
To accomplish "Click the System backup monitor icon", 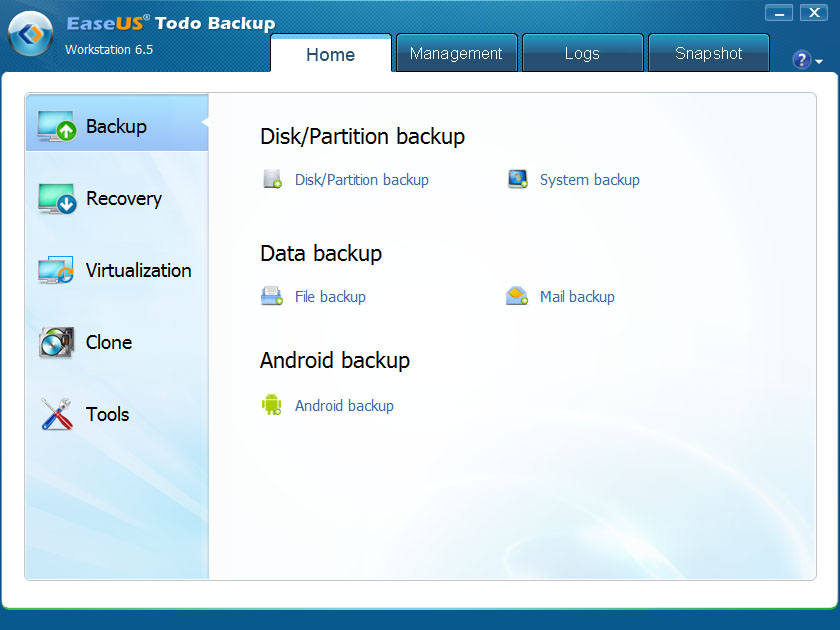I will pos(517,180).
